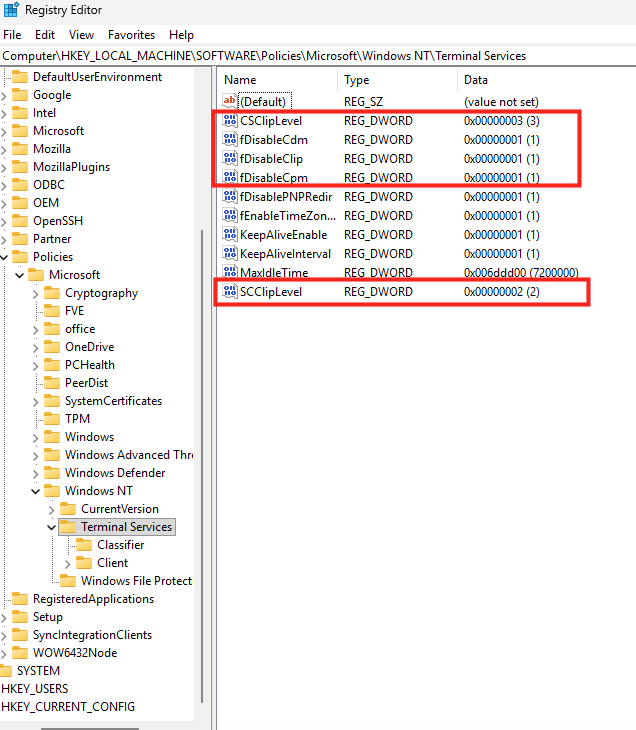Click the registry path address bar

coord(318,56)
